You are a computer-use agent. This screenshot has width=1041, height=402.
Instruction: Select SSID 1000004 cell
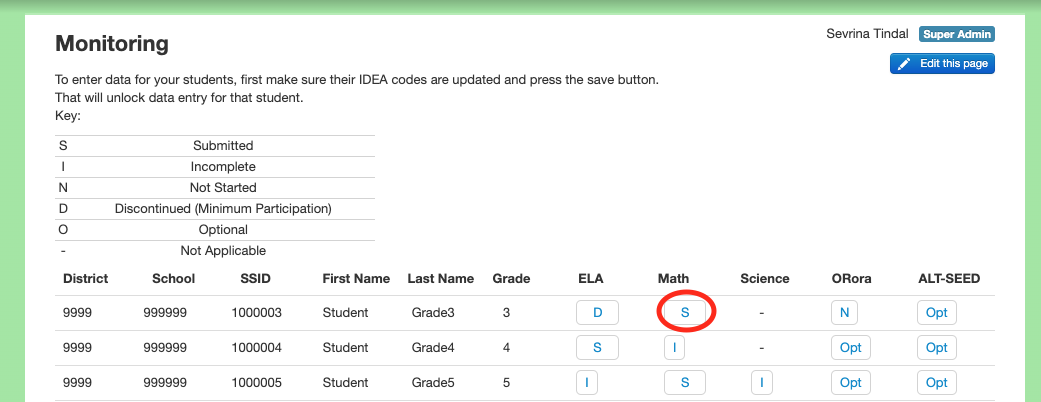pos(256,348)
